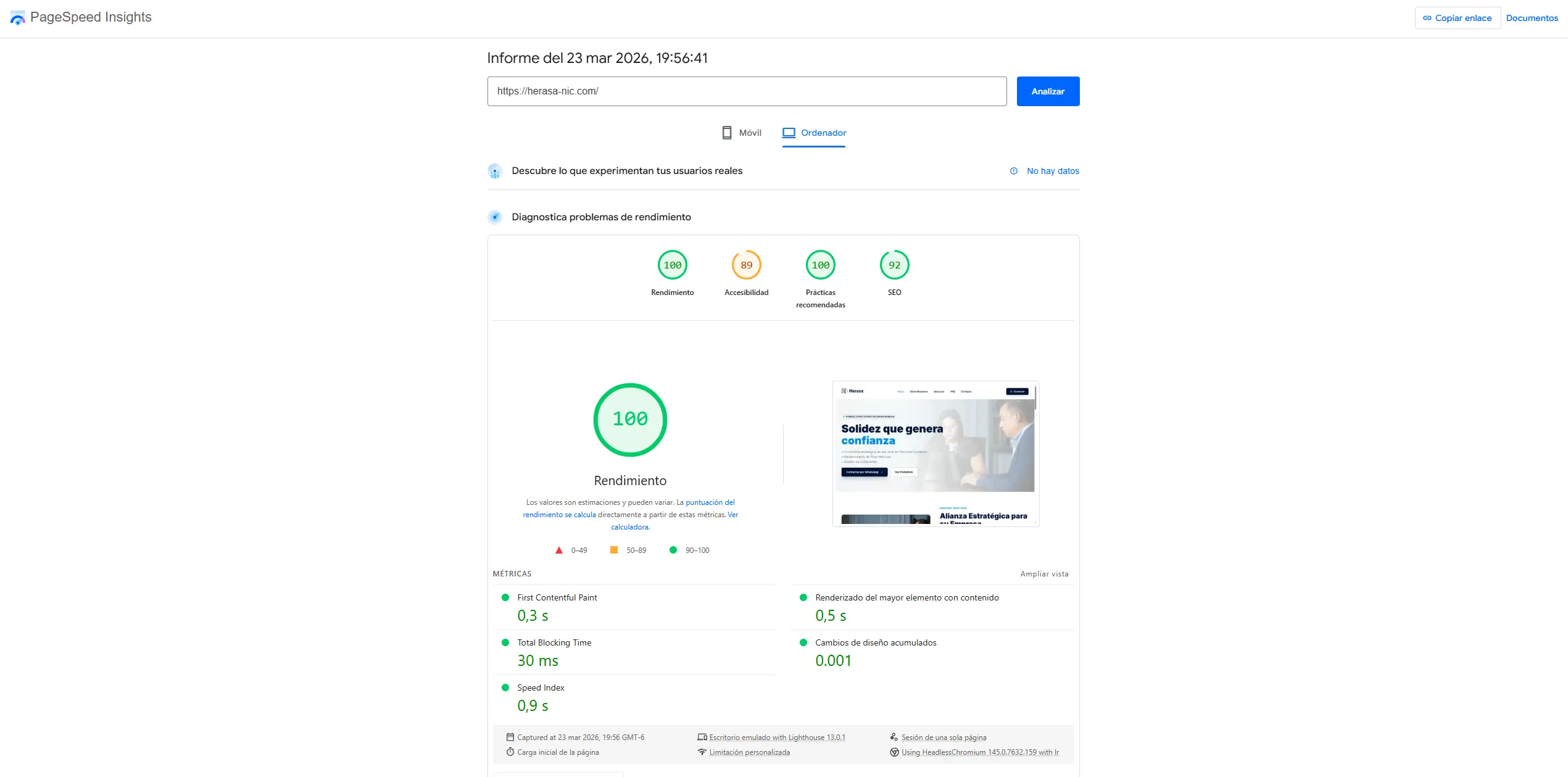Click the URL input field
This screenshot has width=1568, height=777.
click(x=747, y=91)
